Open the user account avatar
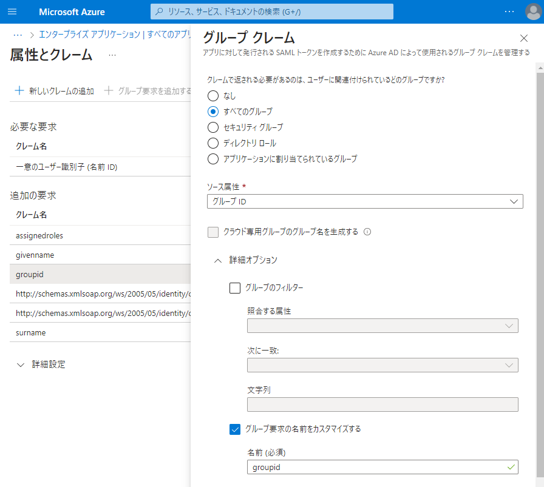The image size is (544, 487). click(534, 12)
